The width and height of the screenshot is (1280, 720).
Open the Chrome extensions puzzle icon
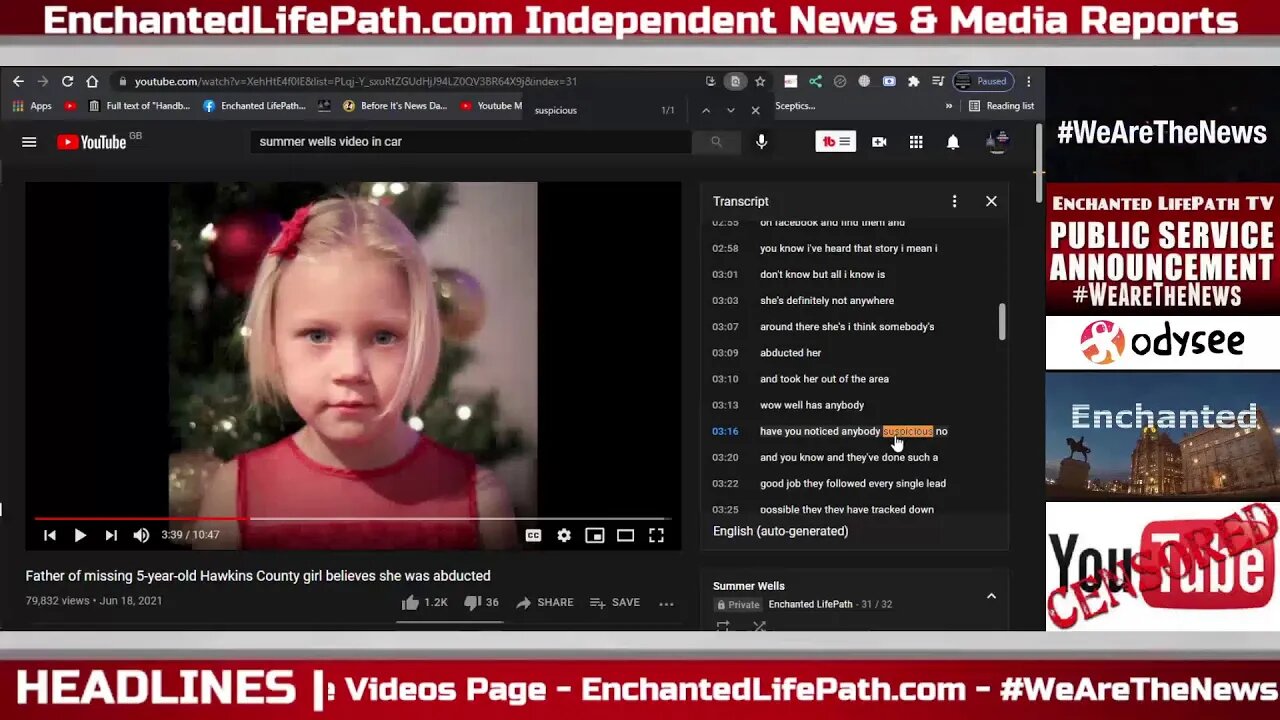click(x=913, y=81)
